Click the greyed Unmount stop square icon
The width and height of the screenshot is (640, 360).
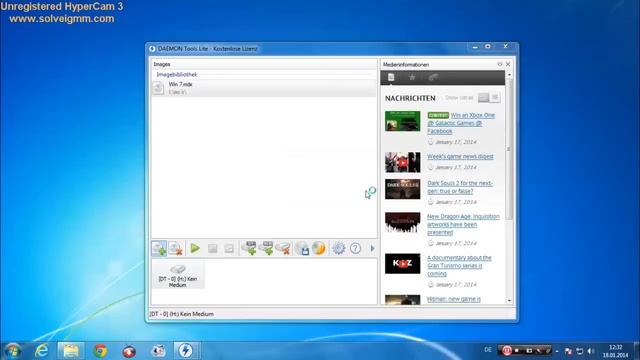tap(212, 248)
